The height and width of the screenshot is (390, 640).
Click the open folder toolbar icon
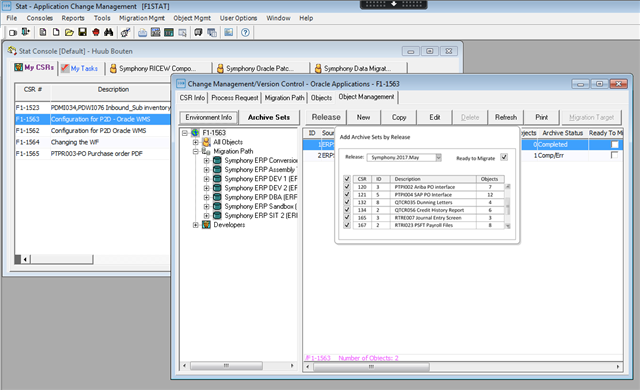[x=69, y=32]
